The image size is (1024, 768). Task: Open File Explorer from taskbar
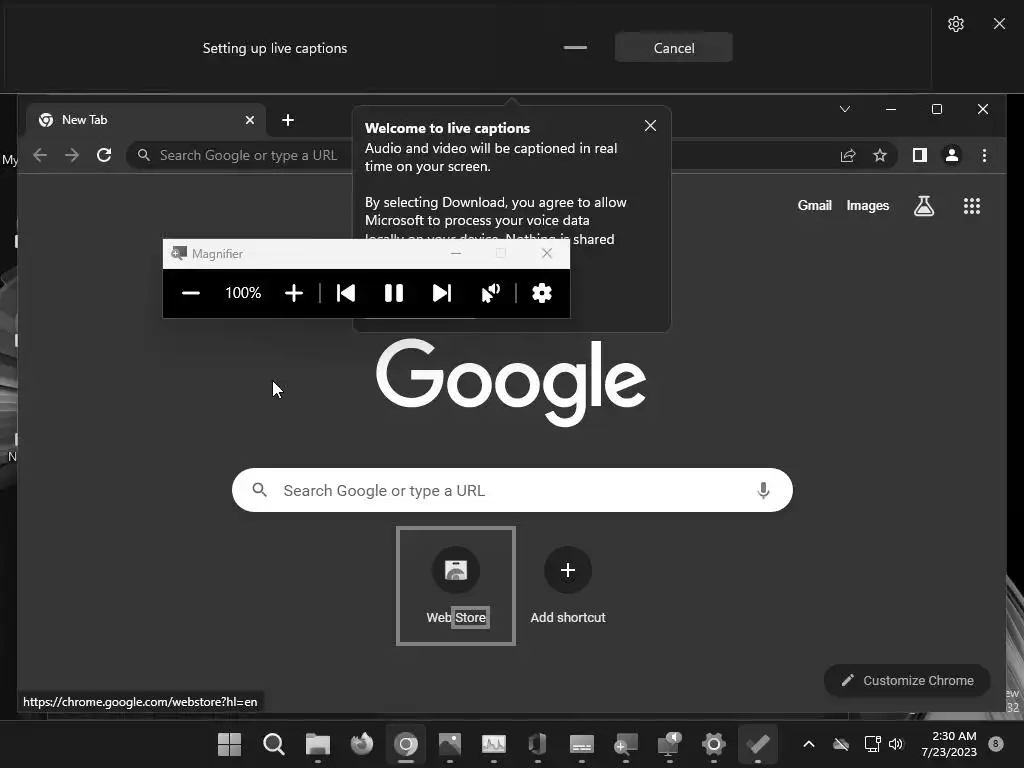(317, 744)
